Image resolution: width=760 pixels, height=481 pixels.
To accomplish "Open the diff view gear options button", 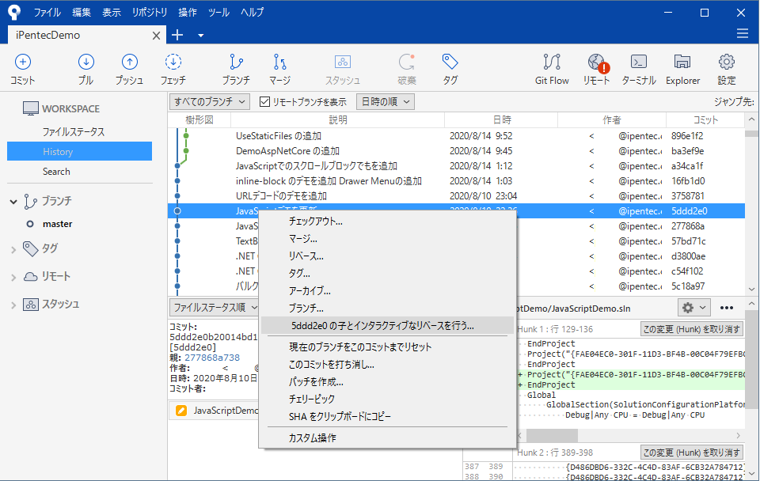I will [694, 307].
